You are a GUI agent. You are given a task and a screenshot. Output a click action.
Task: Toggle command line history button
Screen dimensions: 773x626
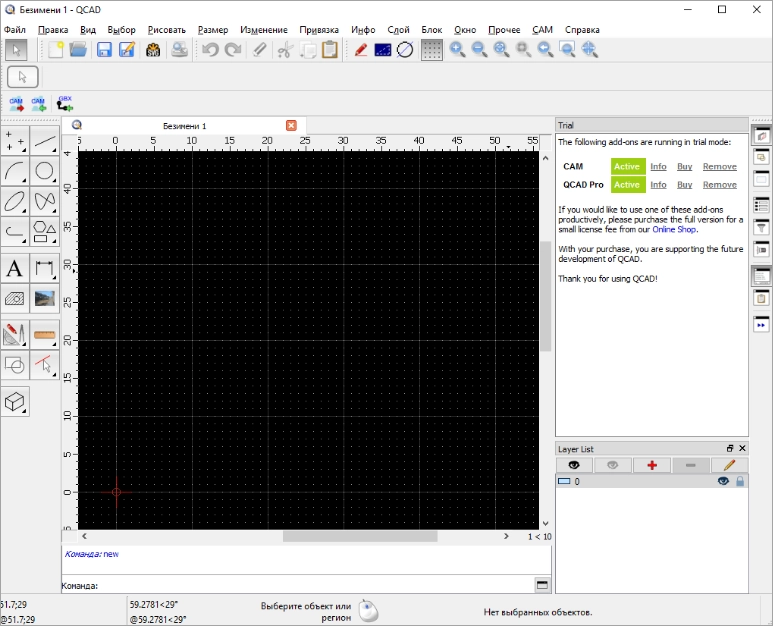542,585
